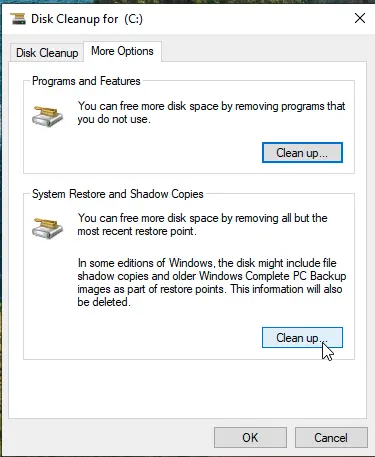
Task: Click the 'Disk Cleanup for (C:)' title text
Action: point(87,19)
